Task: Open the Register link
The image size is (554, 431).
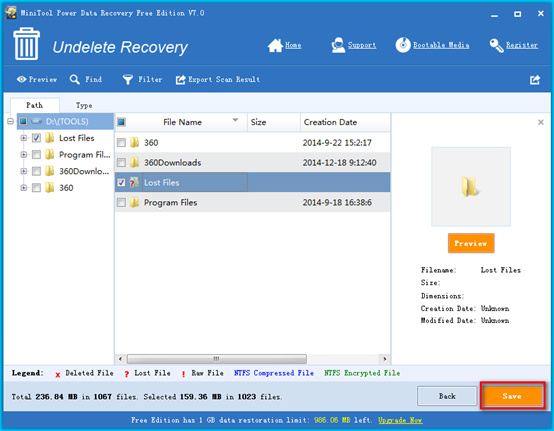Action: (x=522, y=45)
